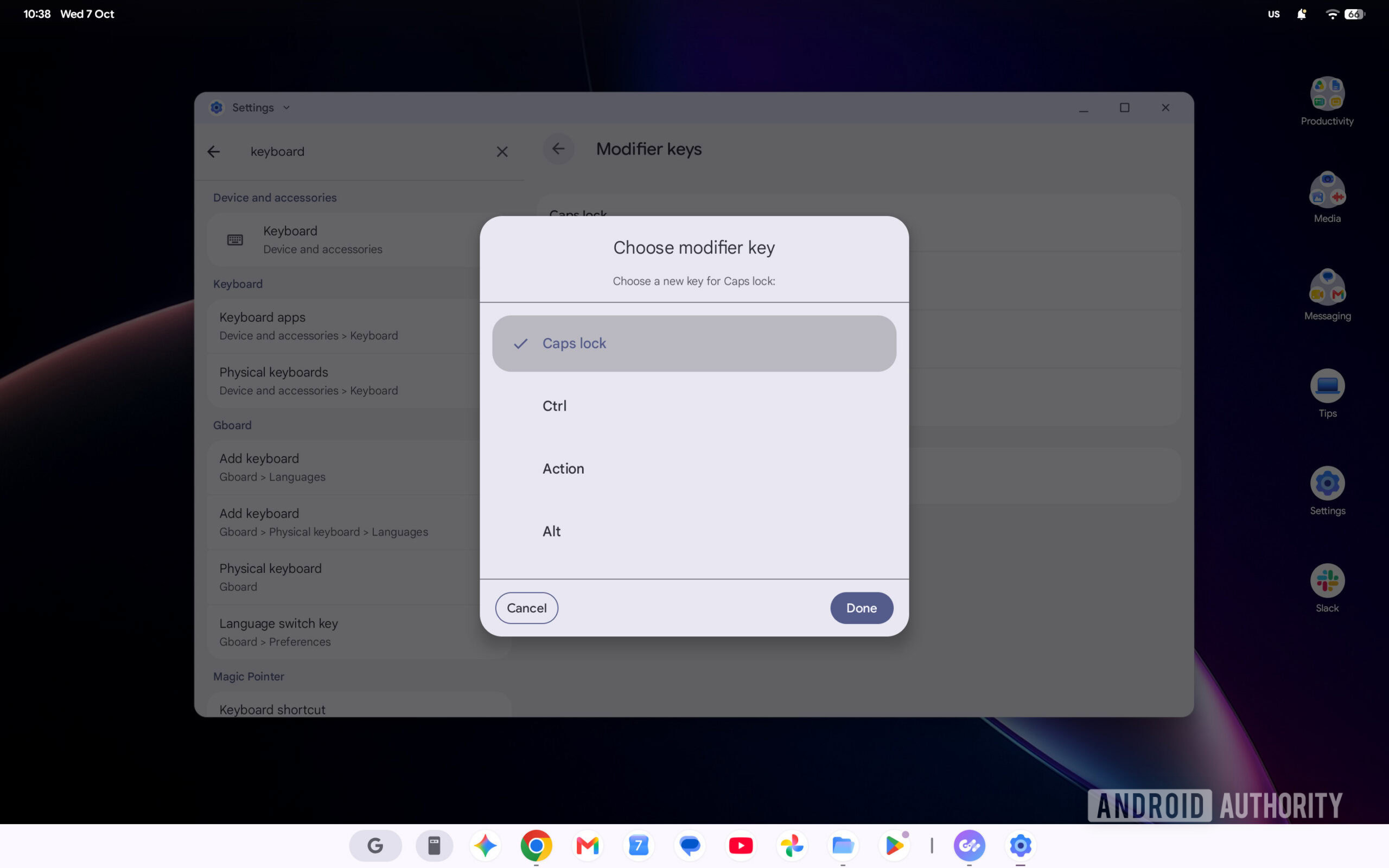This screenshot has width=1389, height=868.
Task: Click the Cancel button
Action: click(526, 608)
